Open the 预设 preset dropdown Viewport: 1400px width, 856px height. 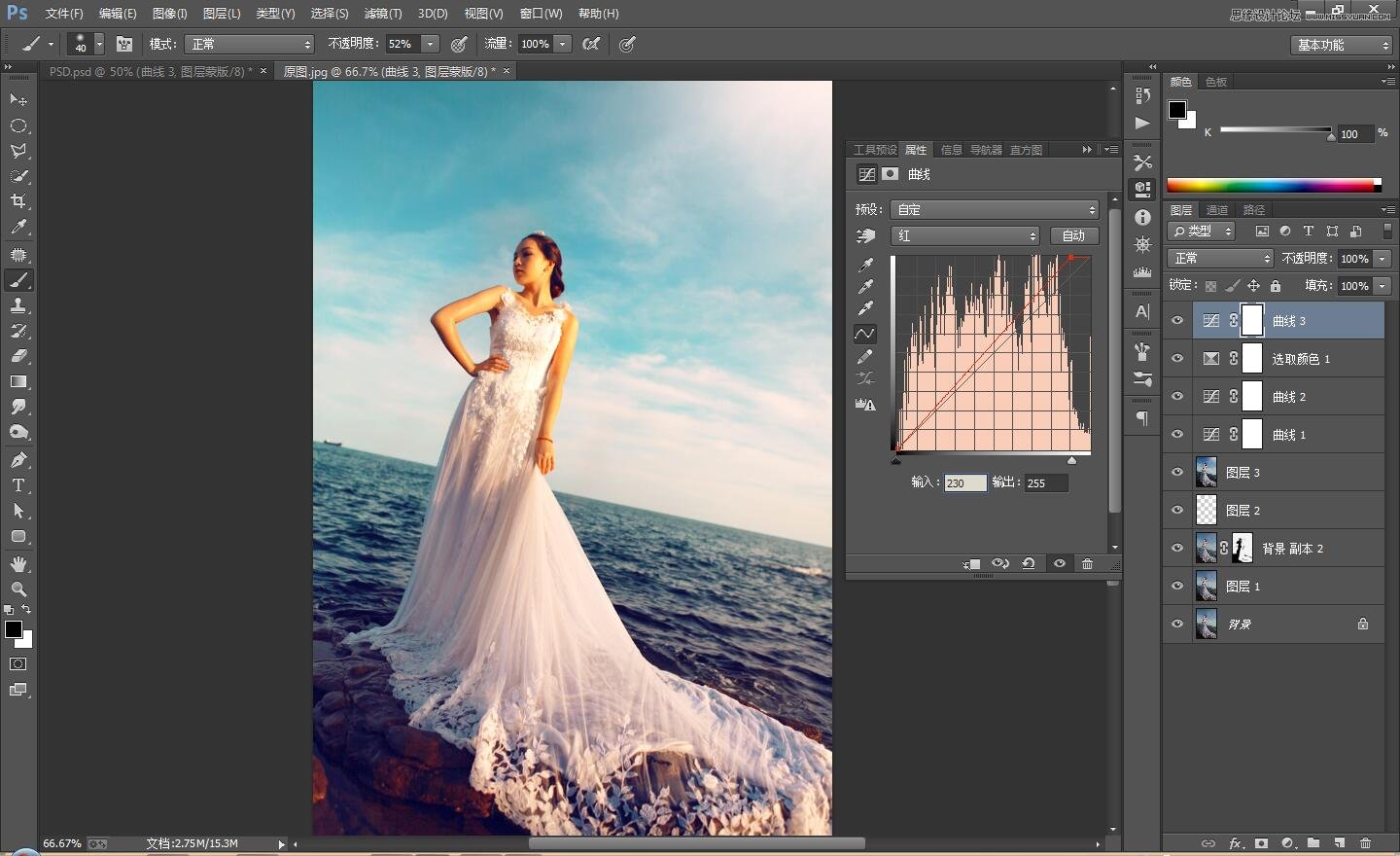[x=995, y=210]
